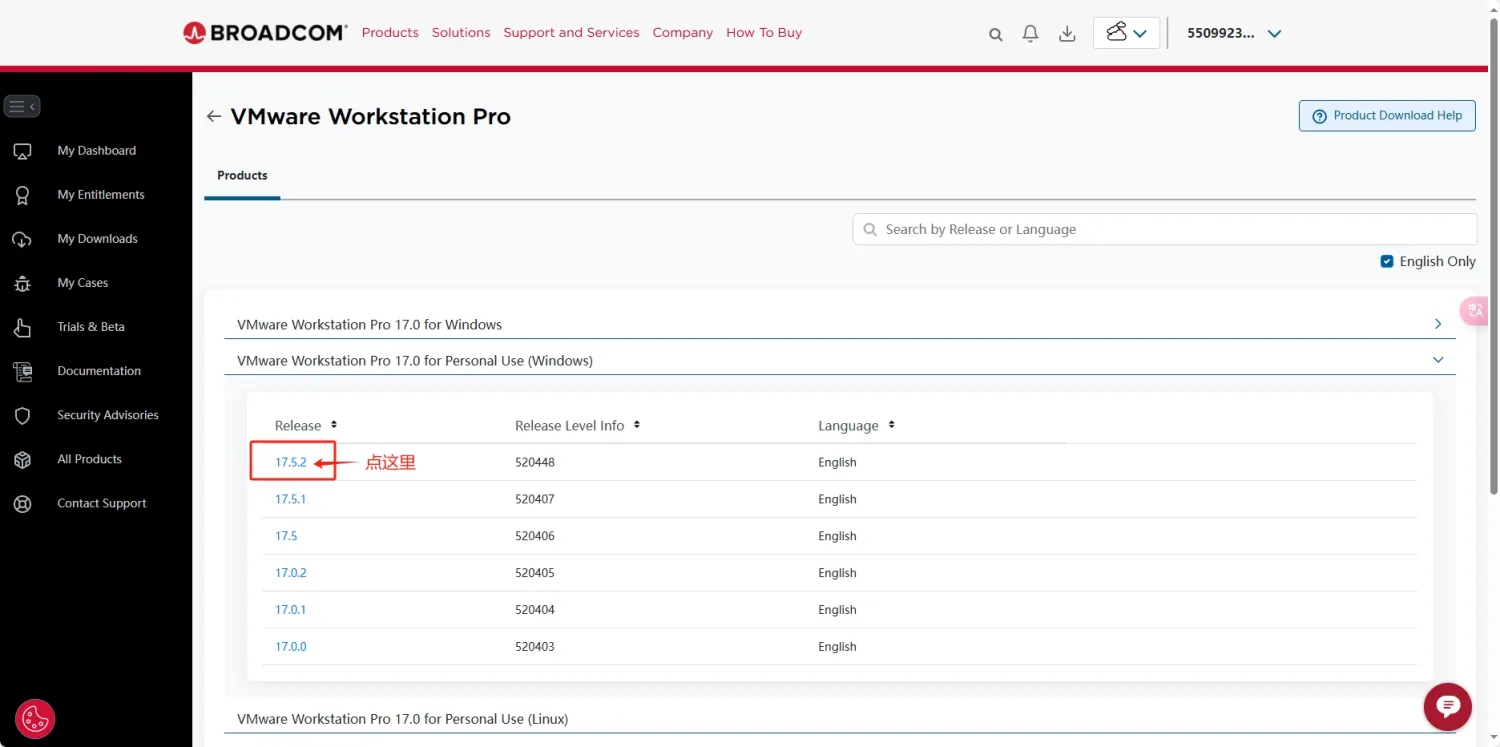
Task: Open Contact Support in sidebar
Action: click(102, 503)
